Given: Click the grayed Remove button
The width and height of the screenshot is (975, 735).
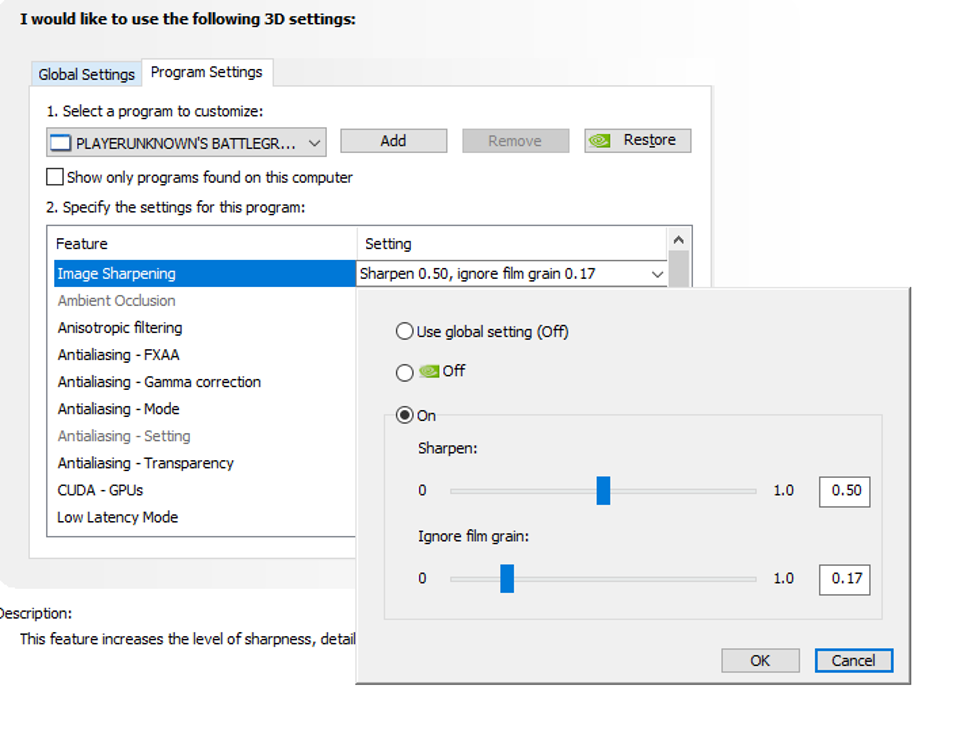Looking at the screenshot, I should click(515, 141).
